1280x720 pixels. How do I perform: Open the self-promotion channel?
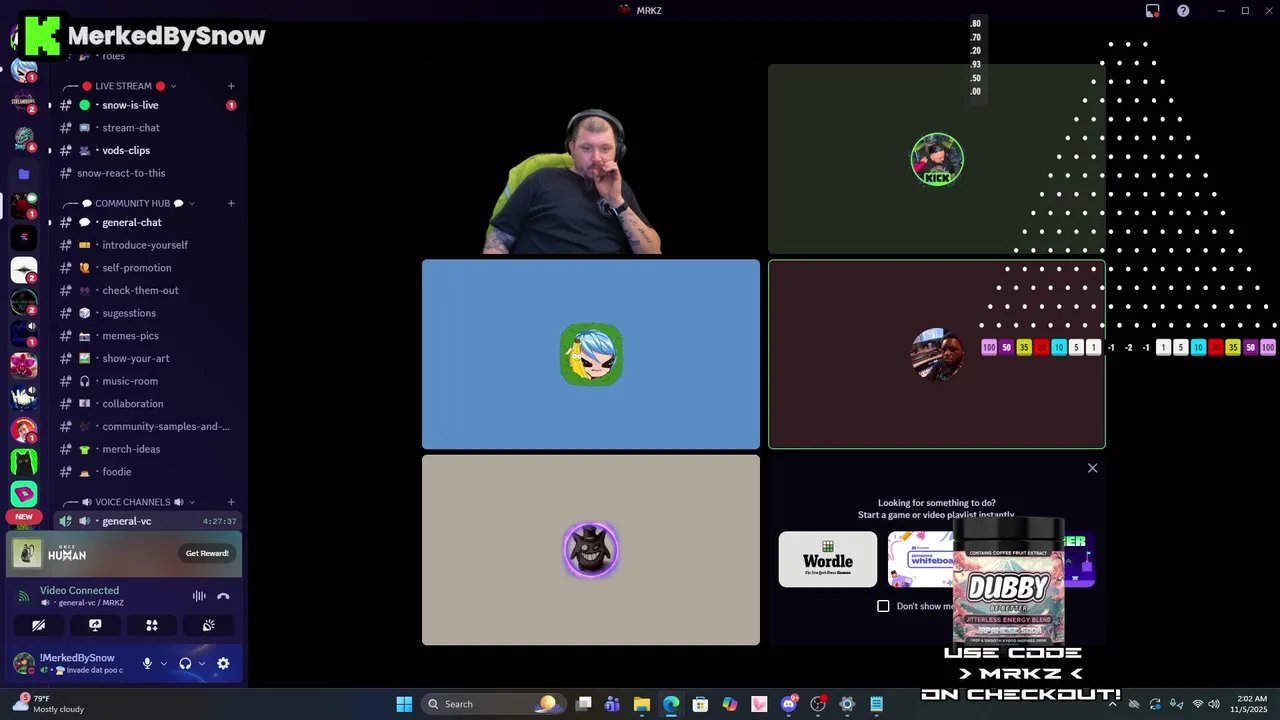pyautogui.click(x=148, y=268)
